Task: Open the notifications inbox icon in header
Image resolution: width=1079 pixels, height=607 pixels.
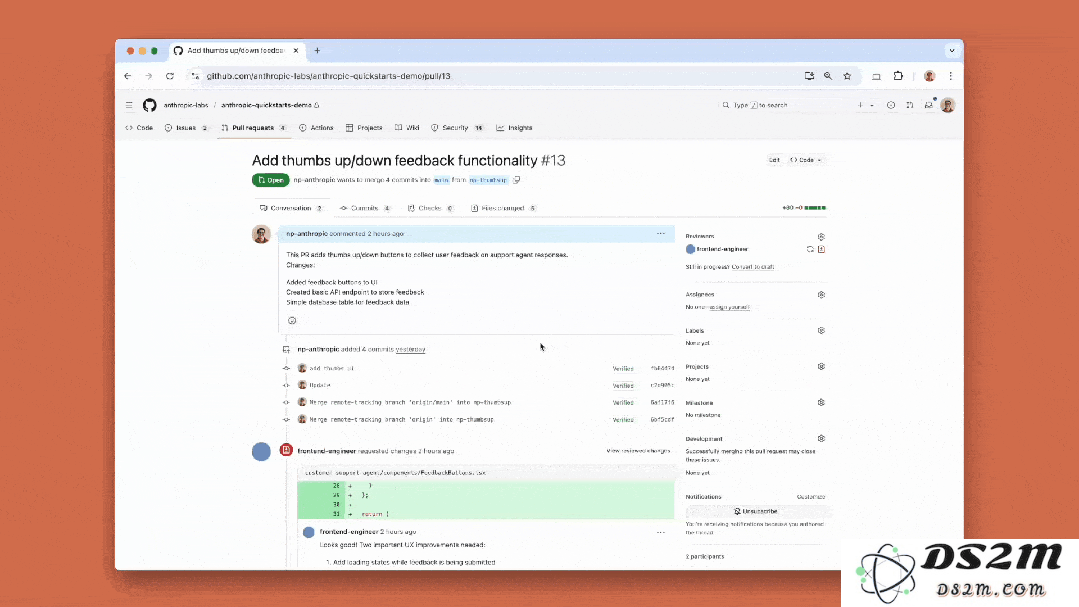Action: click(x=929, y=105)
